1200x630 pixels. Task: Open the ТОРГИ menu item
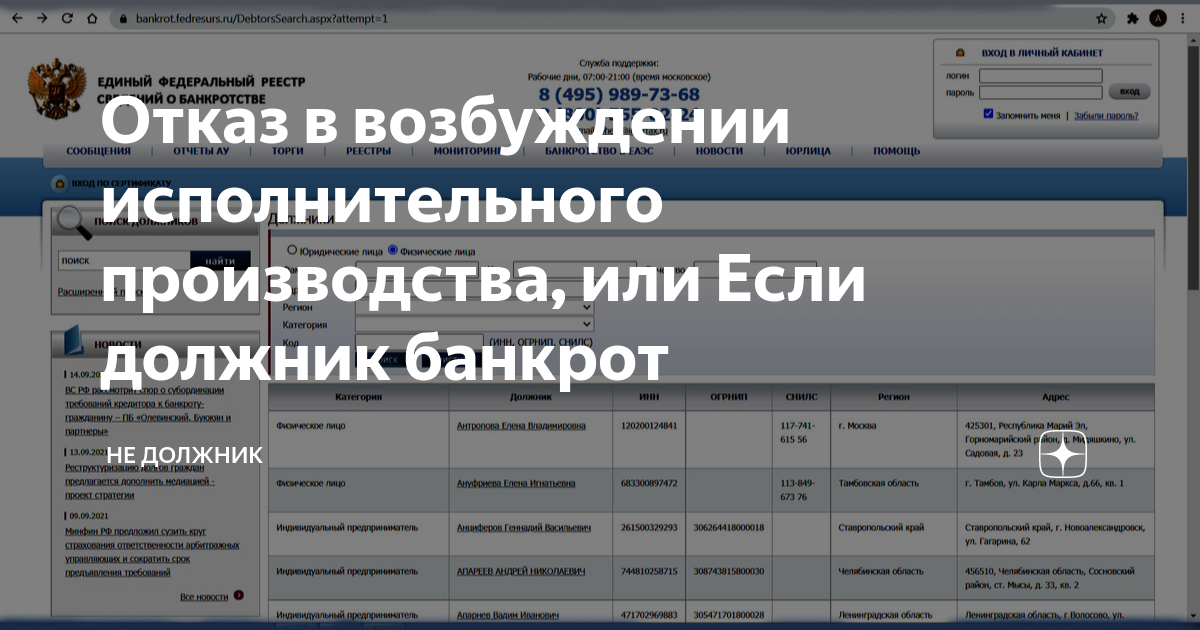coord(287,151)
